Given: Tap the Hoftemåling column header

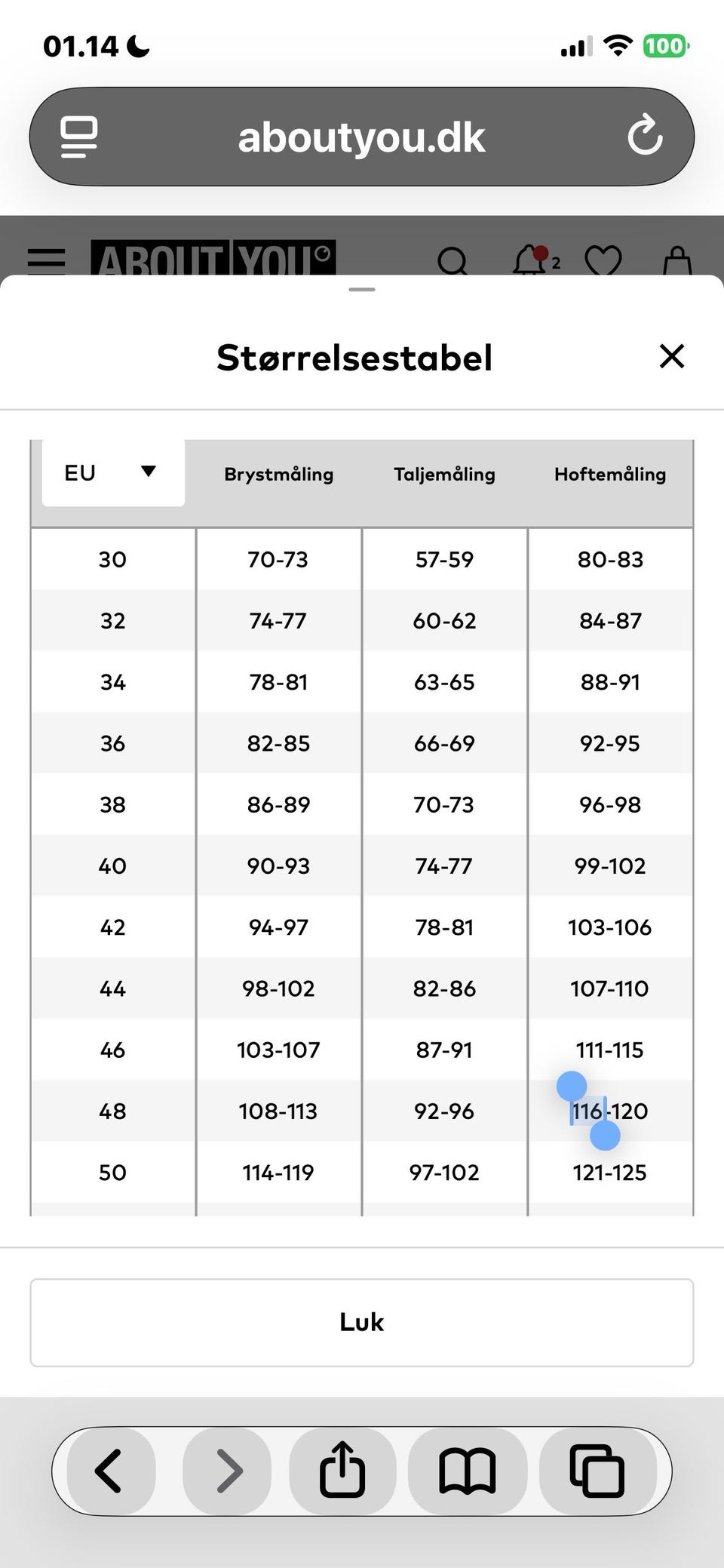Looking at the screenshot, I should (x=610, y=475).
